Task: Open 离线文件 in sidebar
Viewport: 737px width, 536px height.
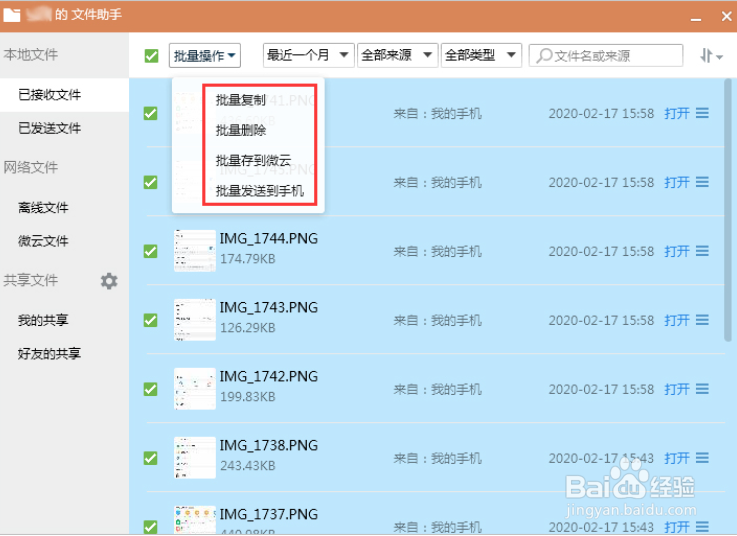Action: 43,207
